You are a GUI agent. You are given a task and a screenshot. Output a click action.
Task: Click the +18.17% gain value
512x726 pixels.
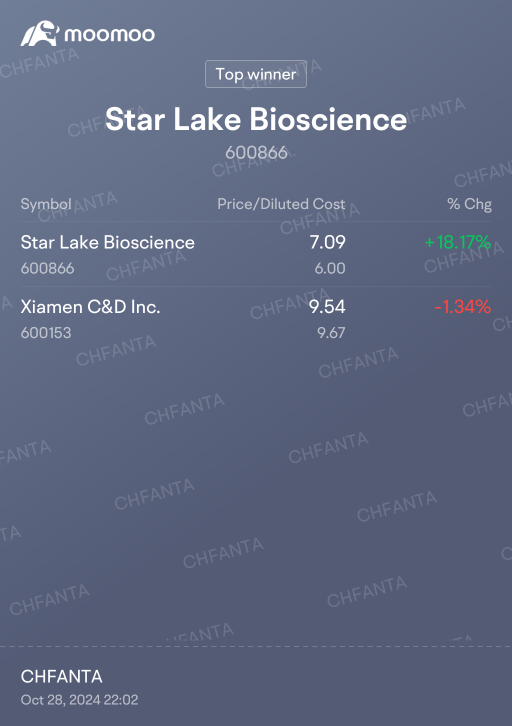[458, 242]
